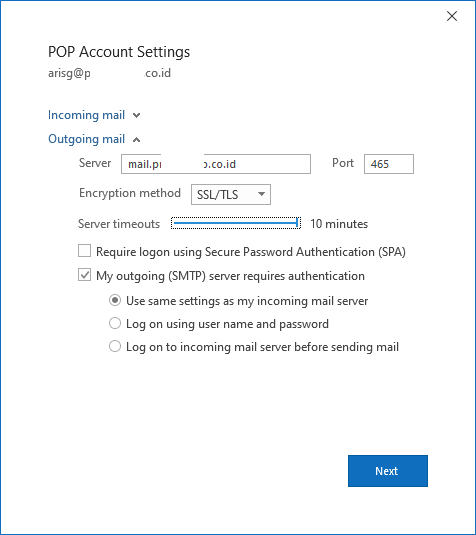This screenshot has height=535, width=476.
Task: Focus the outgoing Server address field
Action: click(x=216, y=164)
